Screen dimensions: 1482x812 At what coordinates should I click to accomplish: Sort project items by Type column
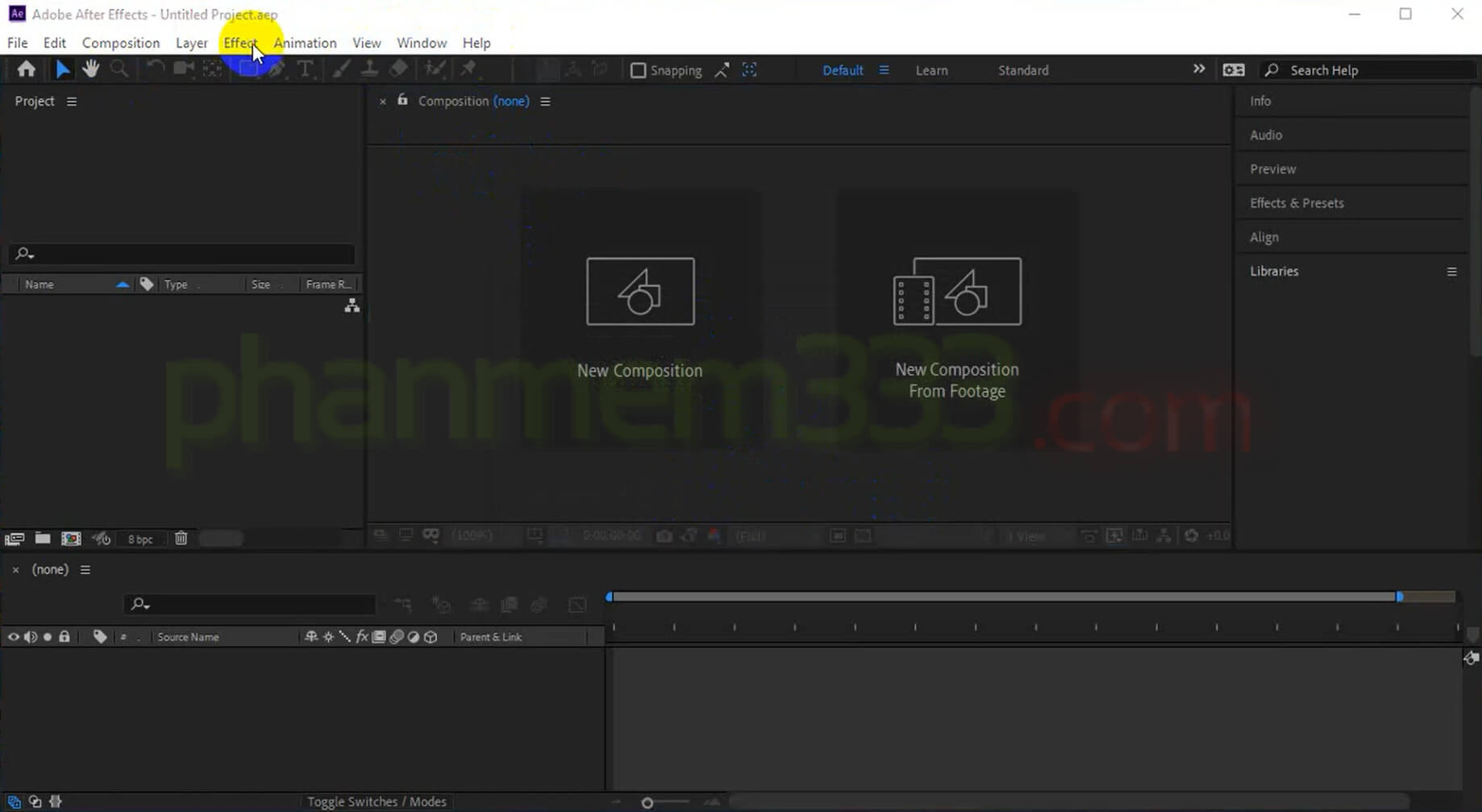(176, 285)
